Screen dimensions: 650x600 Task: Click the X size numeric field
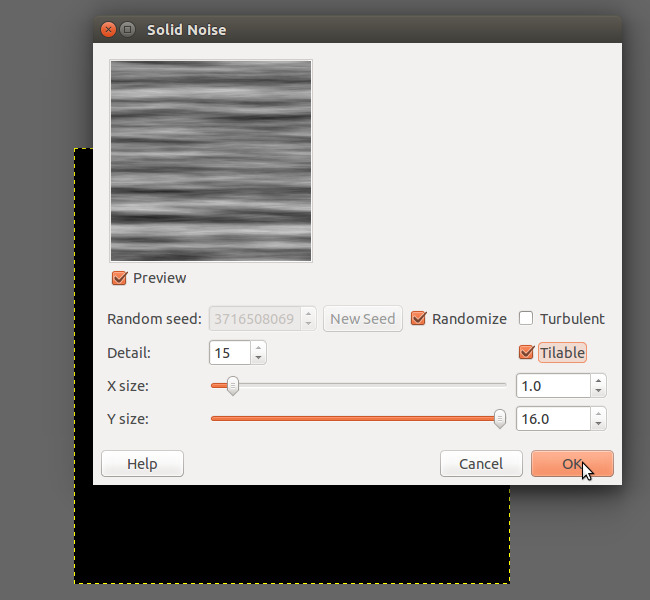click(x=553, y=386)
